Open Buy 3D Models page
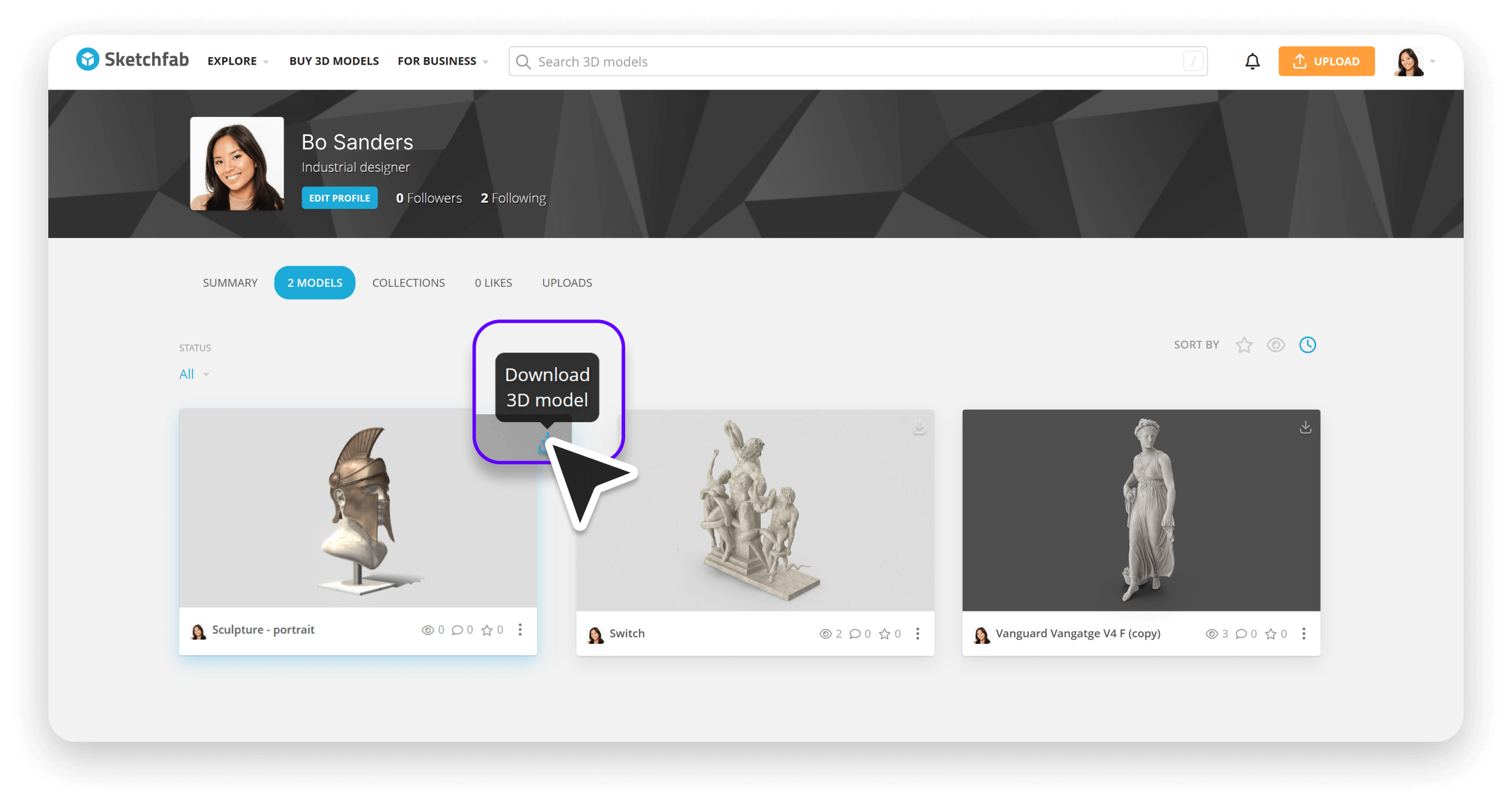The width and height of the screenshot is (1512, 804). 334,61
